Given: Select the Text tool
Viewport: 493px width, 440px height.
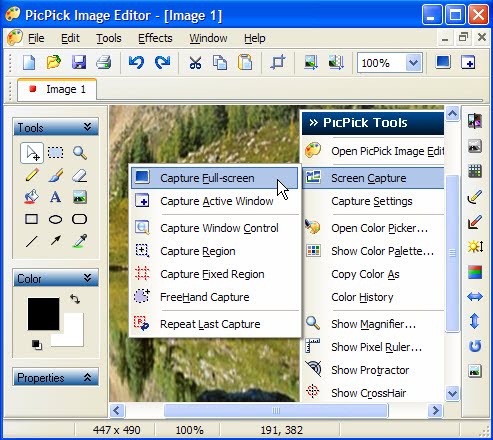Looking at the screenshot, I should coord(56,197).
